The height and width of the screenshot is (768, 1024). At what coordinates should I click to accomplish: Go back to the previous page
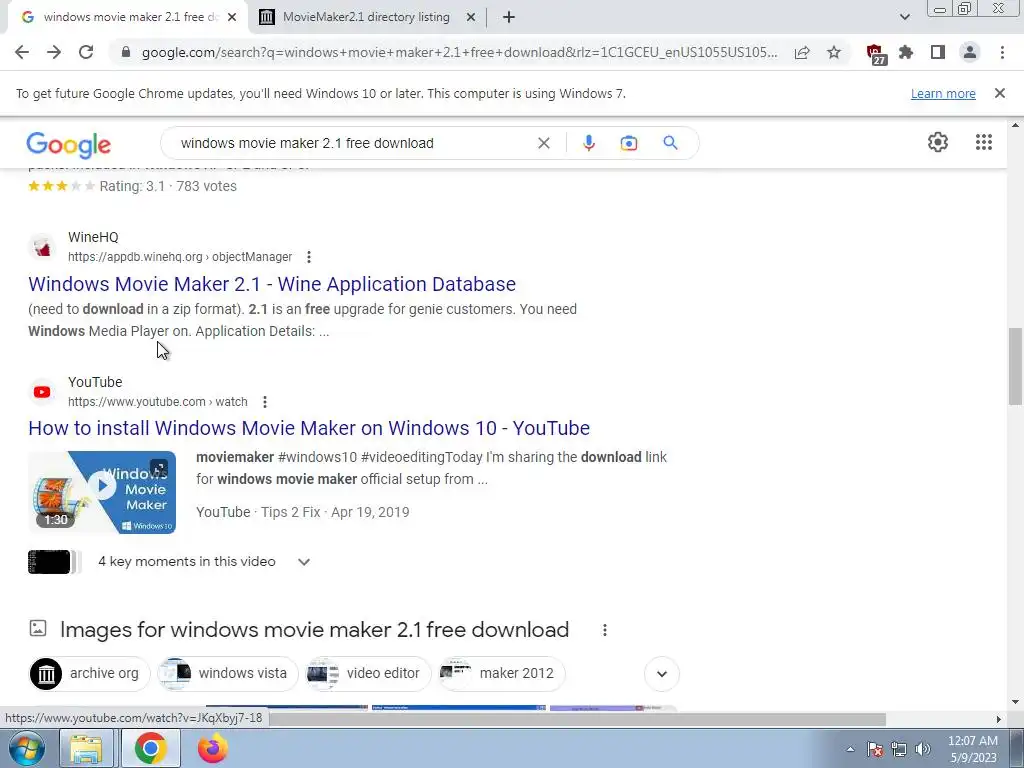(x=22, y=52)
